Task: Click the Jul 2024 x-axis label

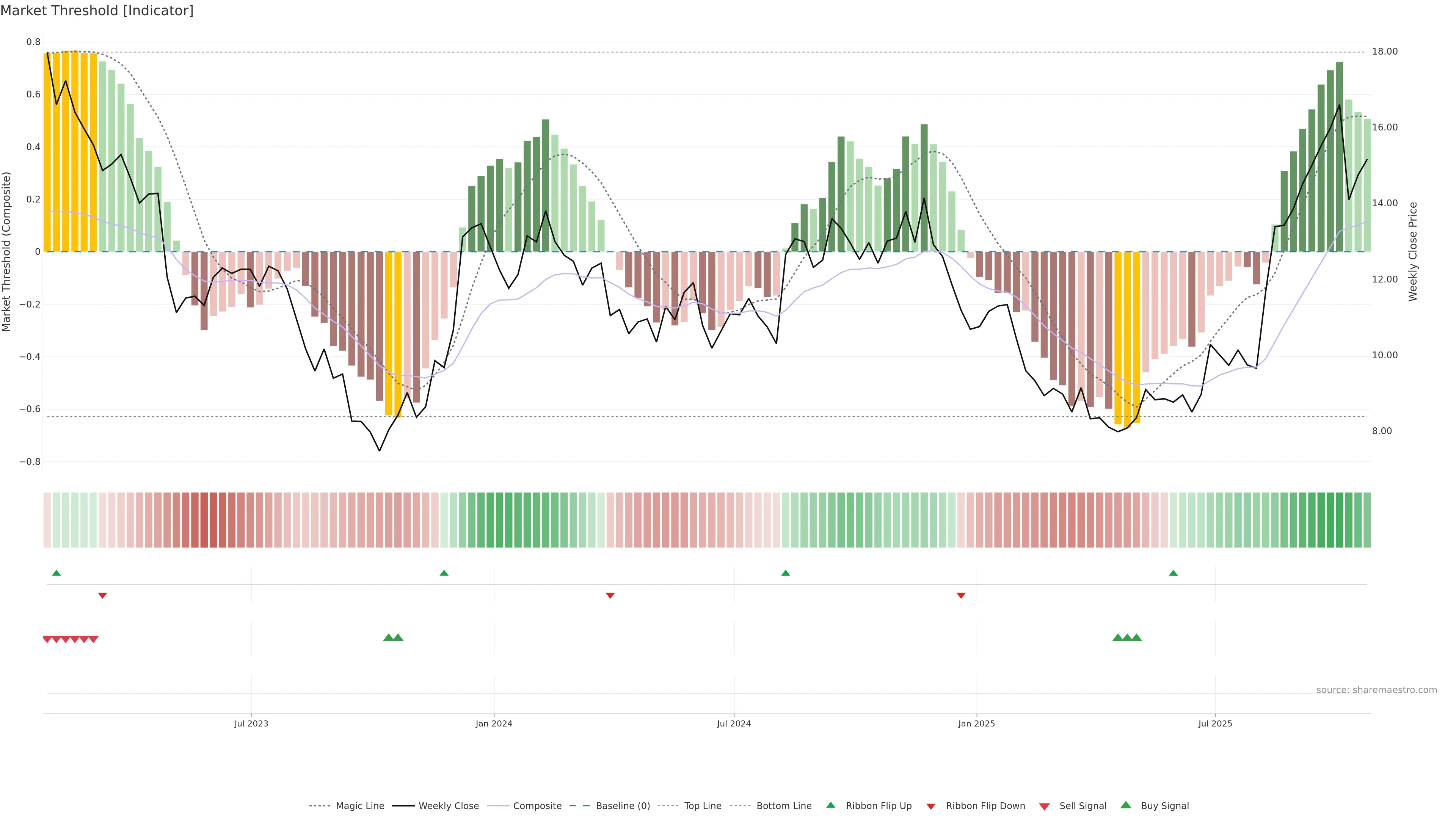Action: 734,723
